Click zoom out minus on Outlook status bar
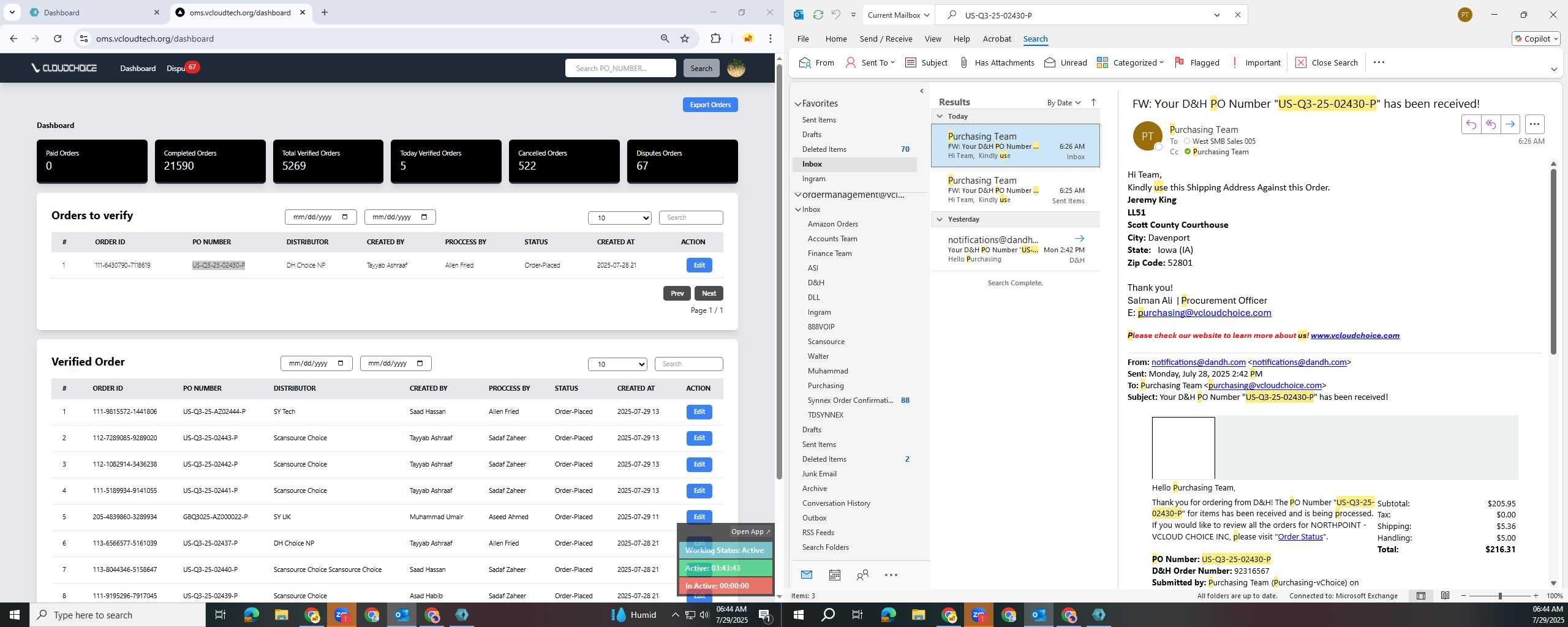 click(x=1464, y=596)
